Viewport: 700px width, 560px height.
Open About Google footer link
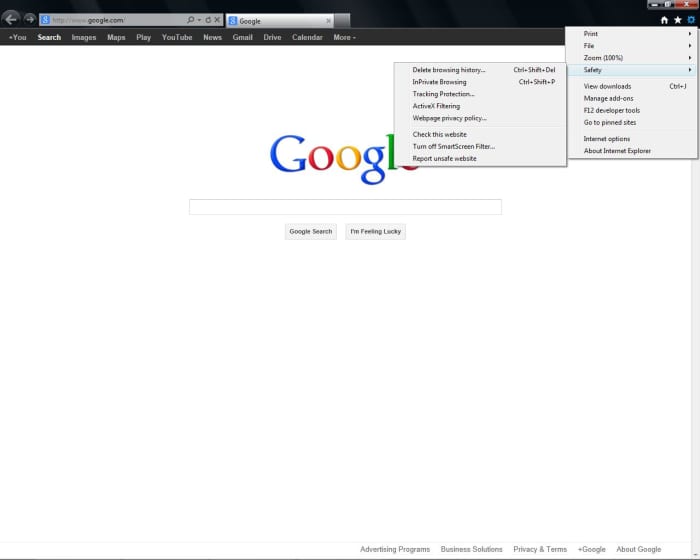[639, 549]
